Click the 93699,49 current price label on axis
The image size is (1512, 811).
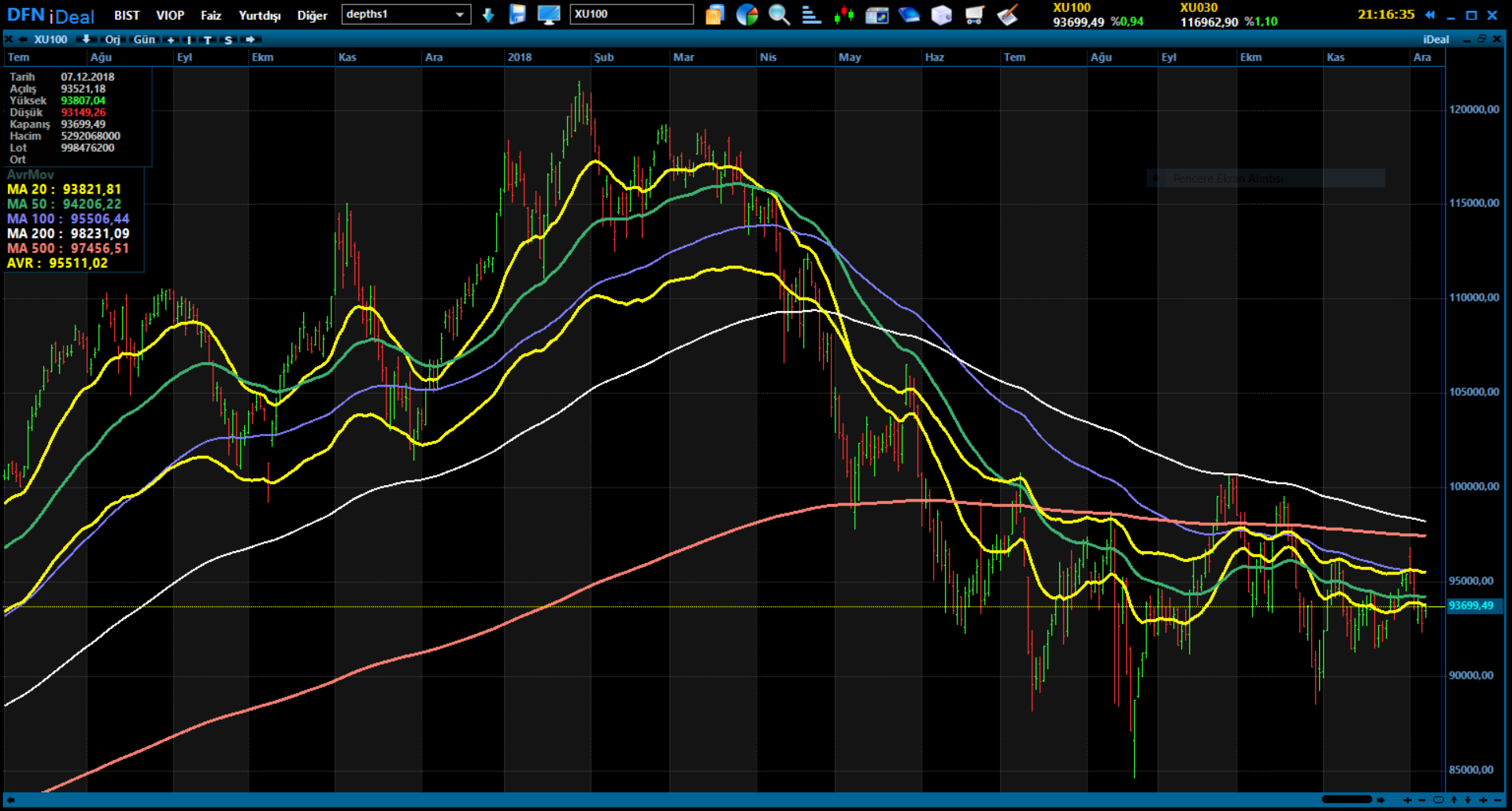(x=1474, y=605)
